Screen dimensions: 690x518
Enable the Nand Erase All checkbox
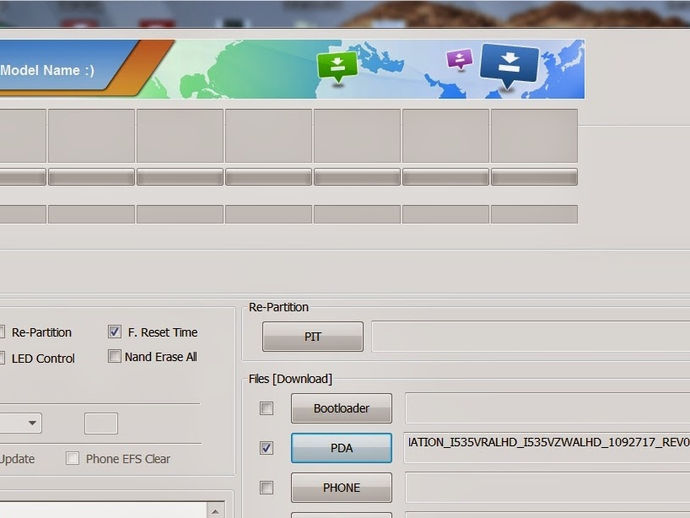tap(114, 356)
